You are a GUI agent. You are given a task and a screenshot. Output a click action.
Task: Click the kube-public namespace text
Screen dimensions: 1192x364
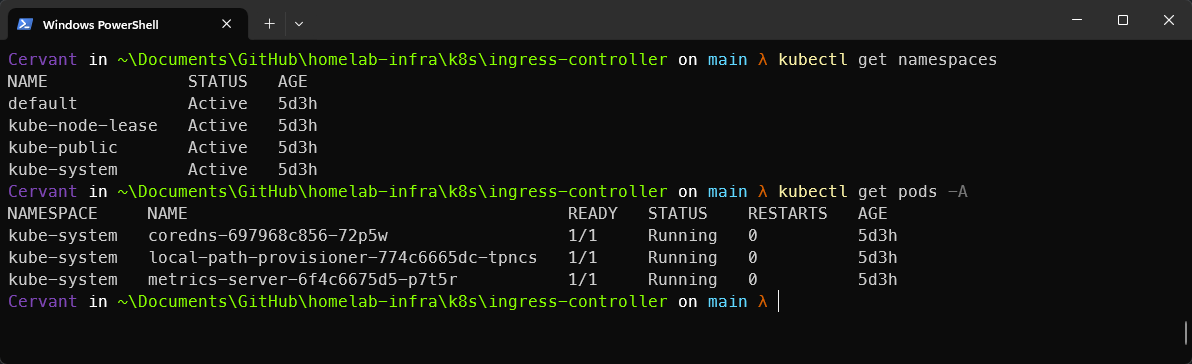62,147
